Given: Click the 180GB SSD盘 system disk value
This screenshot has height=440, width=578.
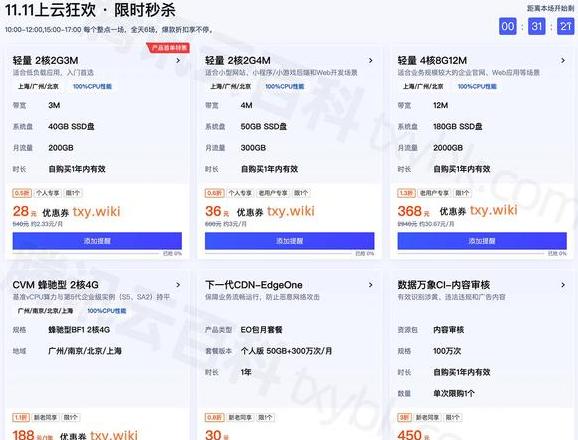Looking at the screenshot, I should [457, 127].
